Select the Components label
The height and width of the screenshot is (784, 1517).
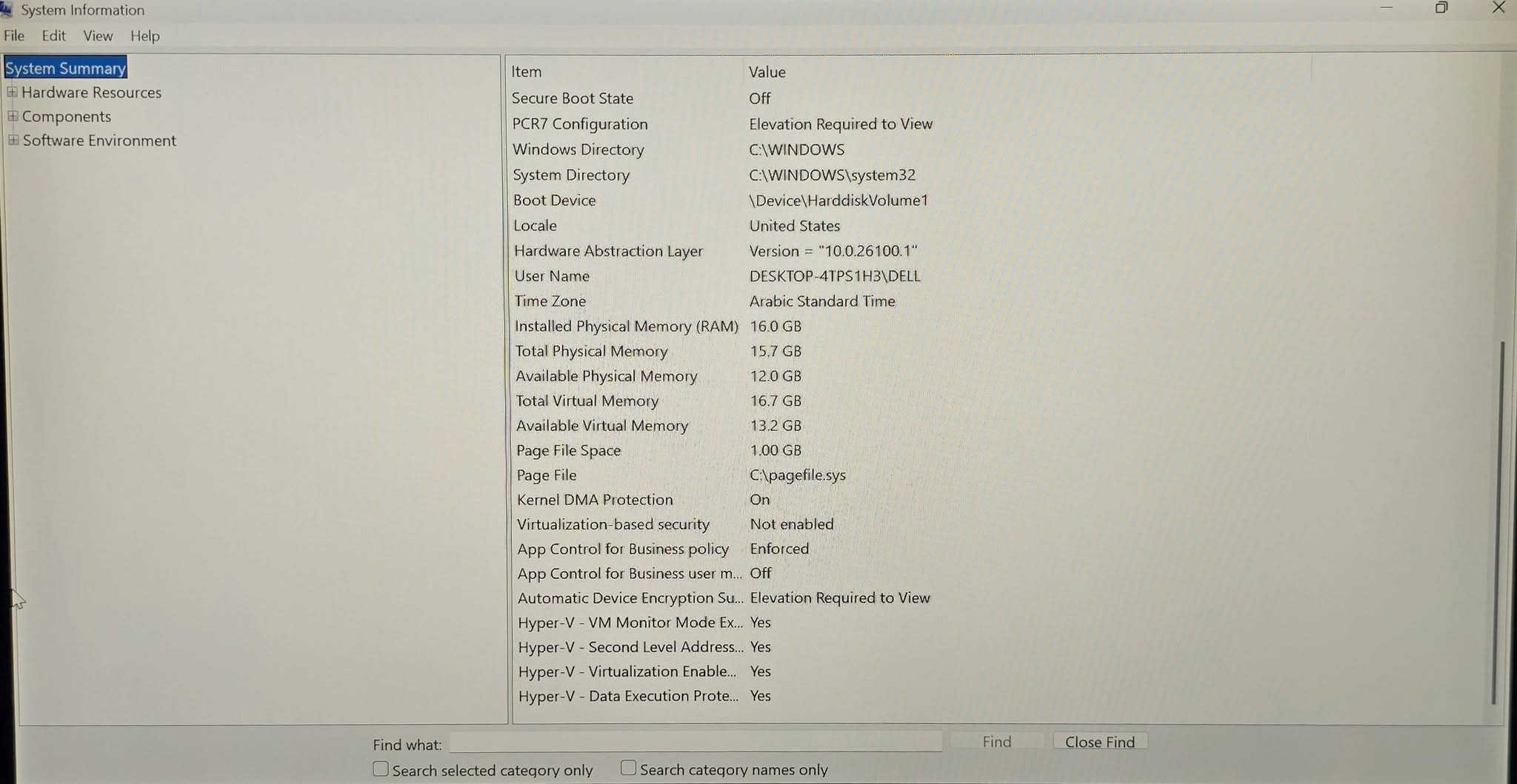point(67,116)
